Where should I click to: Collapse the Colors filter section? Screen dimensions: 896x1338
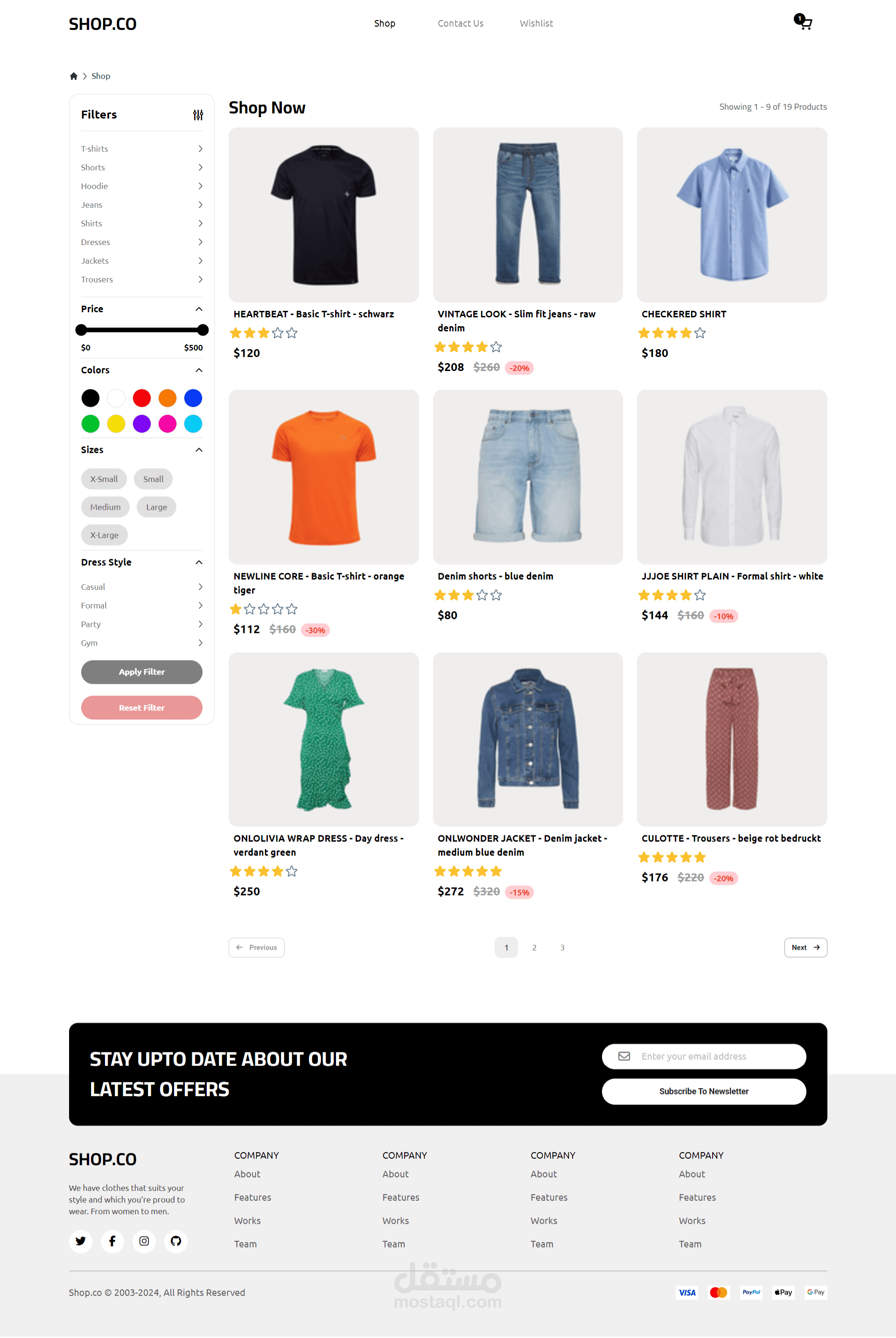[199, 370]
